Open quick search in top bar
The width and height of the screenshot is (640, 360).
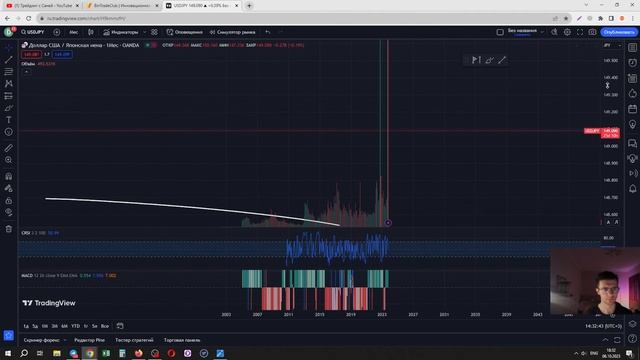pyautogui.click(x=554, y=32)
